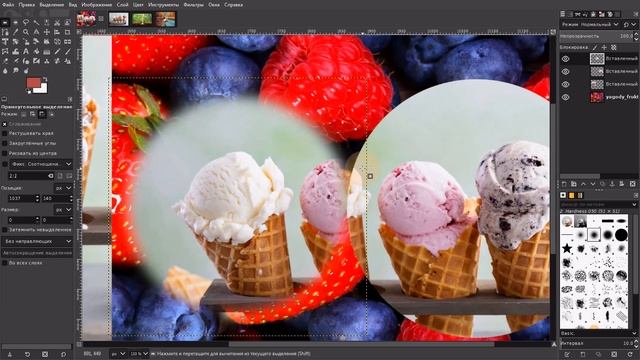Viewport: 640px width, 360px height.
Task: Open the status bar units dropdown
Action: tap(118, 354)
